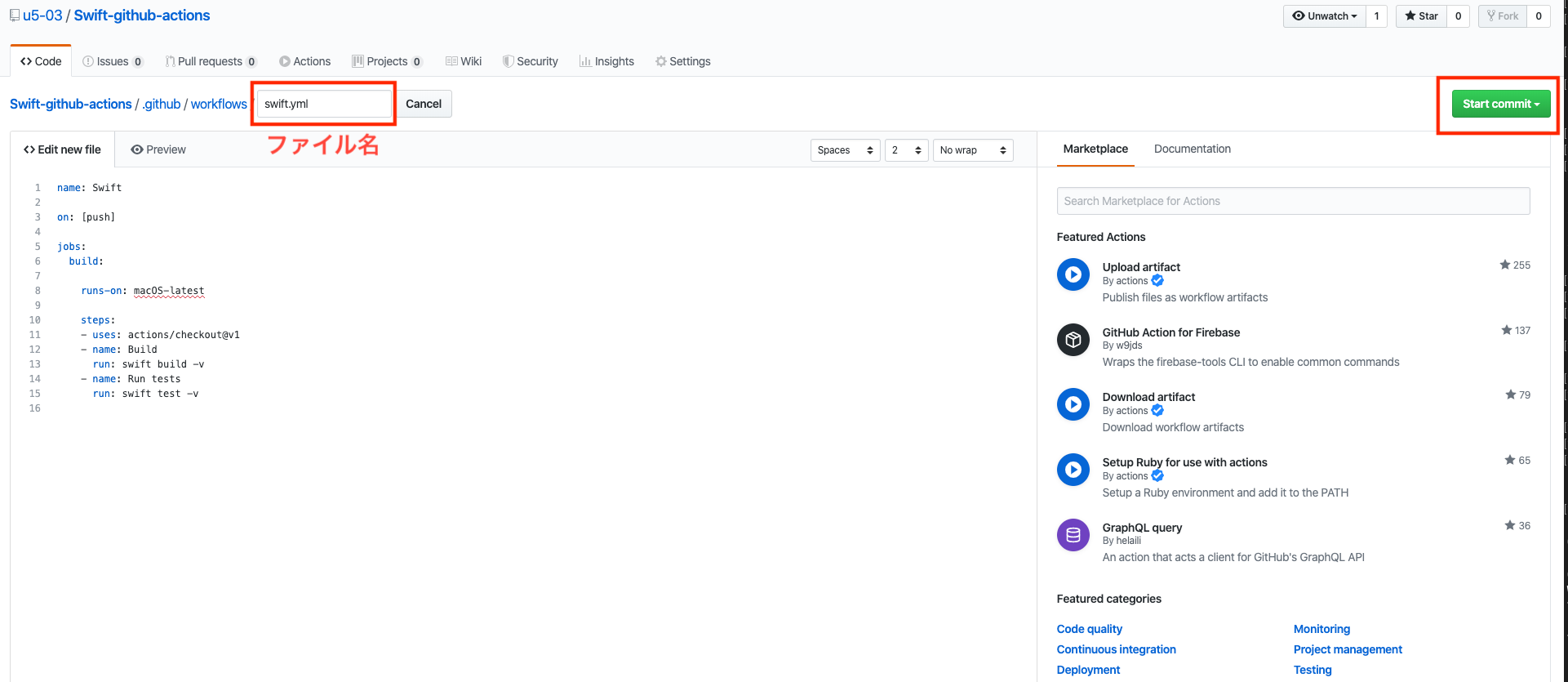Viewport: 1568px width, 682px height.
Task: Click verified badge beside Setup Ruby author
Action: click(1157, 475)
